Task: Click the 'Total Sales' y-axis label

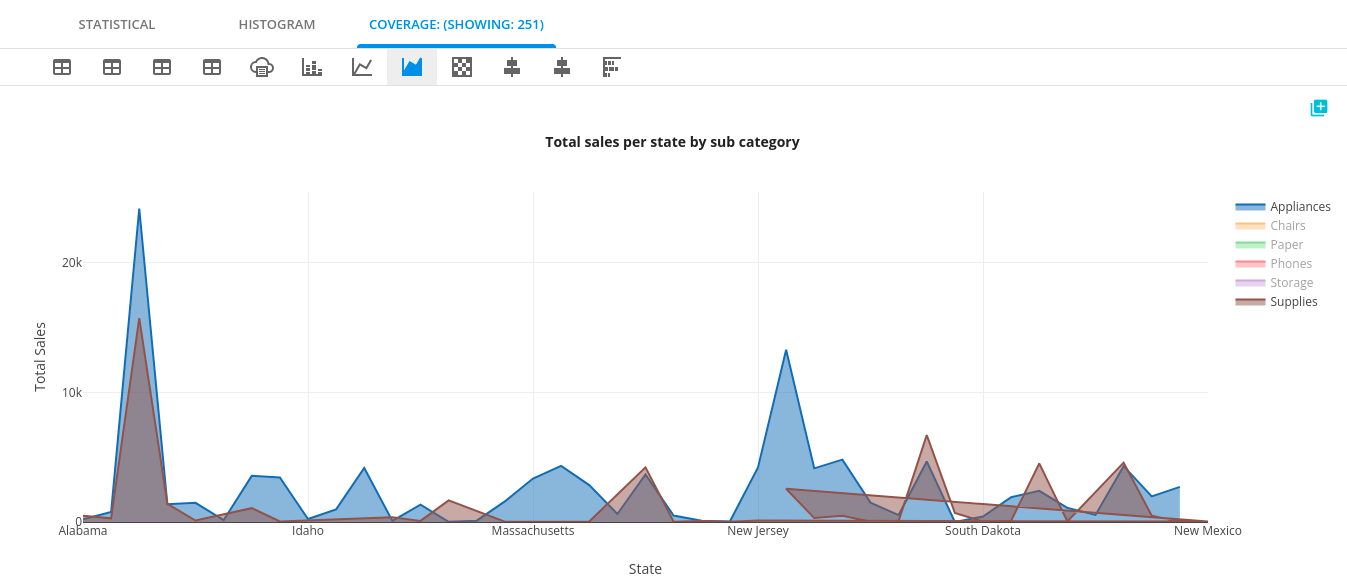Action: (x=41, y=356)
